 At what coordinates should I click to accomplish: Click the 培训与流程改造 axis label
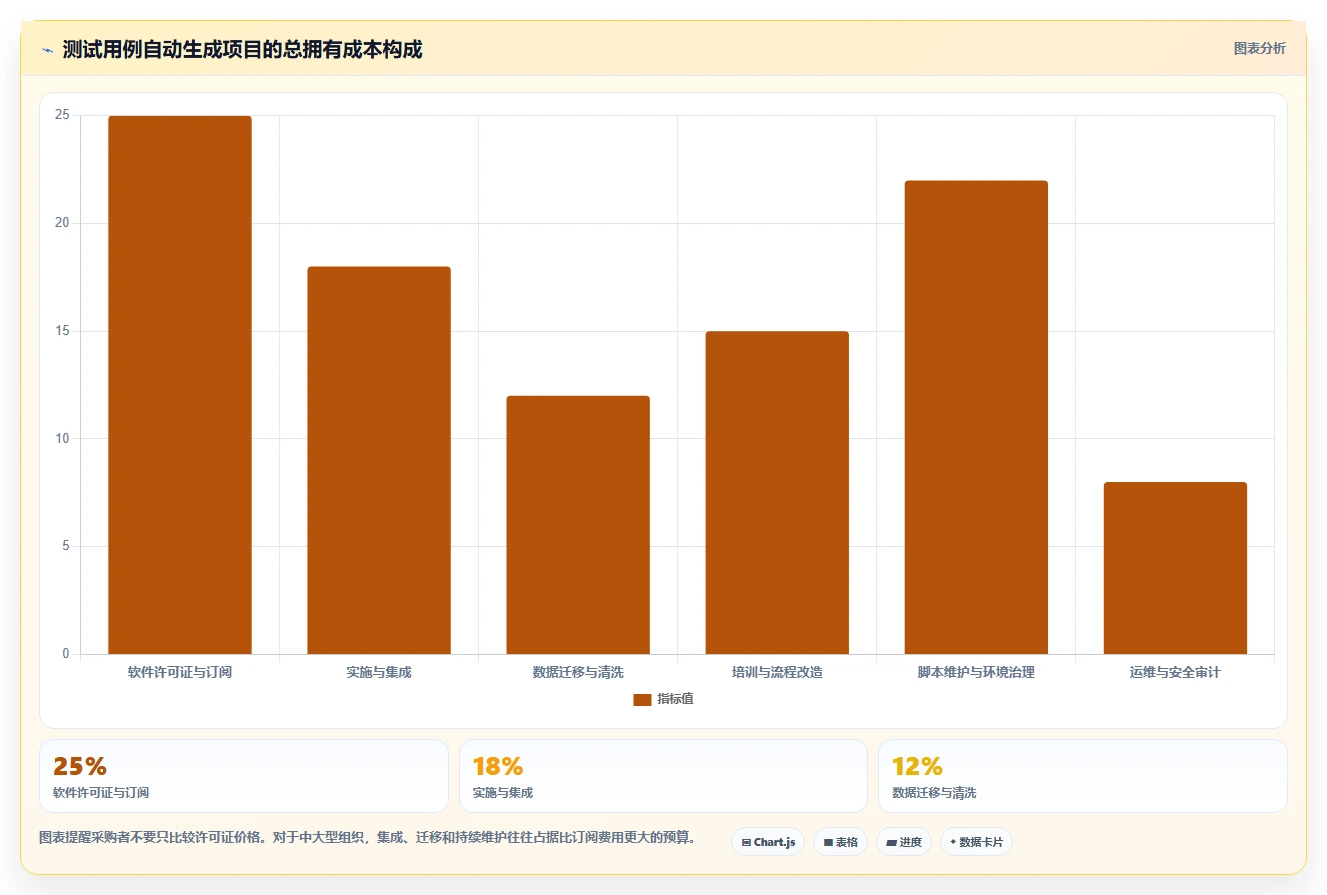pyautogui.click(x=777, y=673)
